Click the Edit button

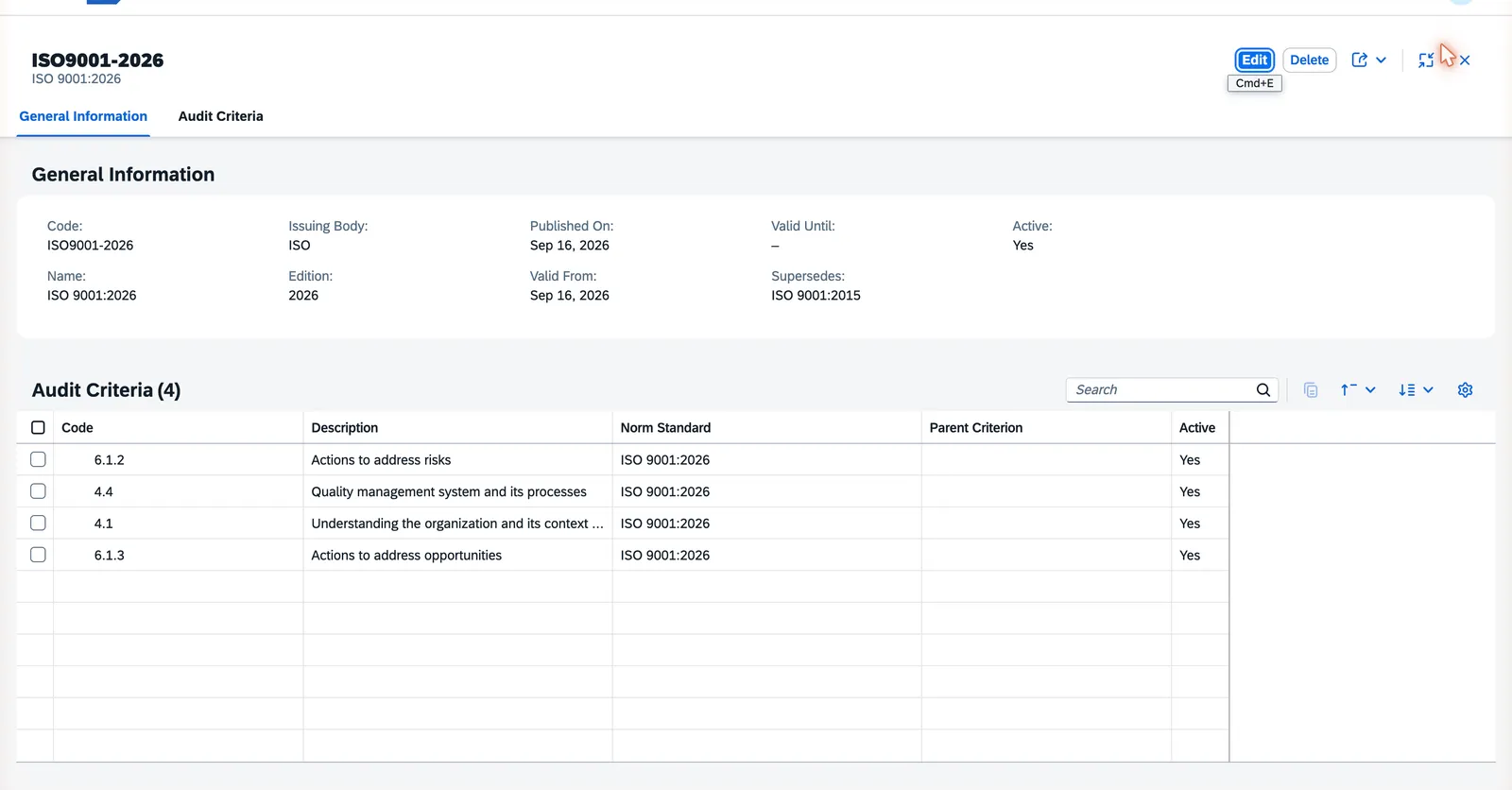[1254, 60]
